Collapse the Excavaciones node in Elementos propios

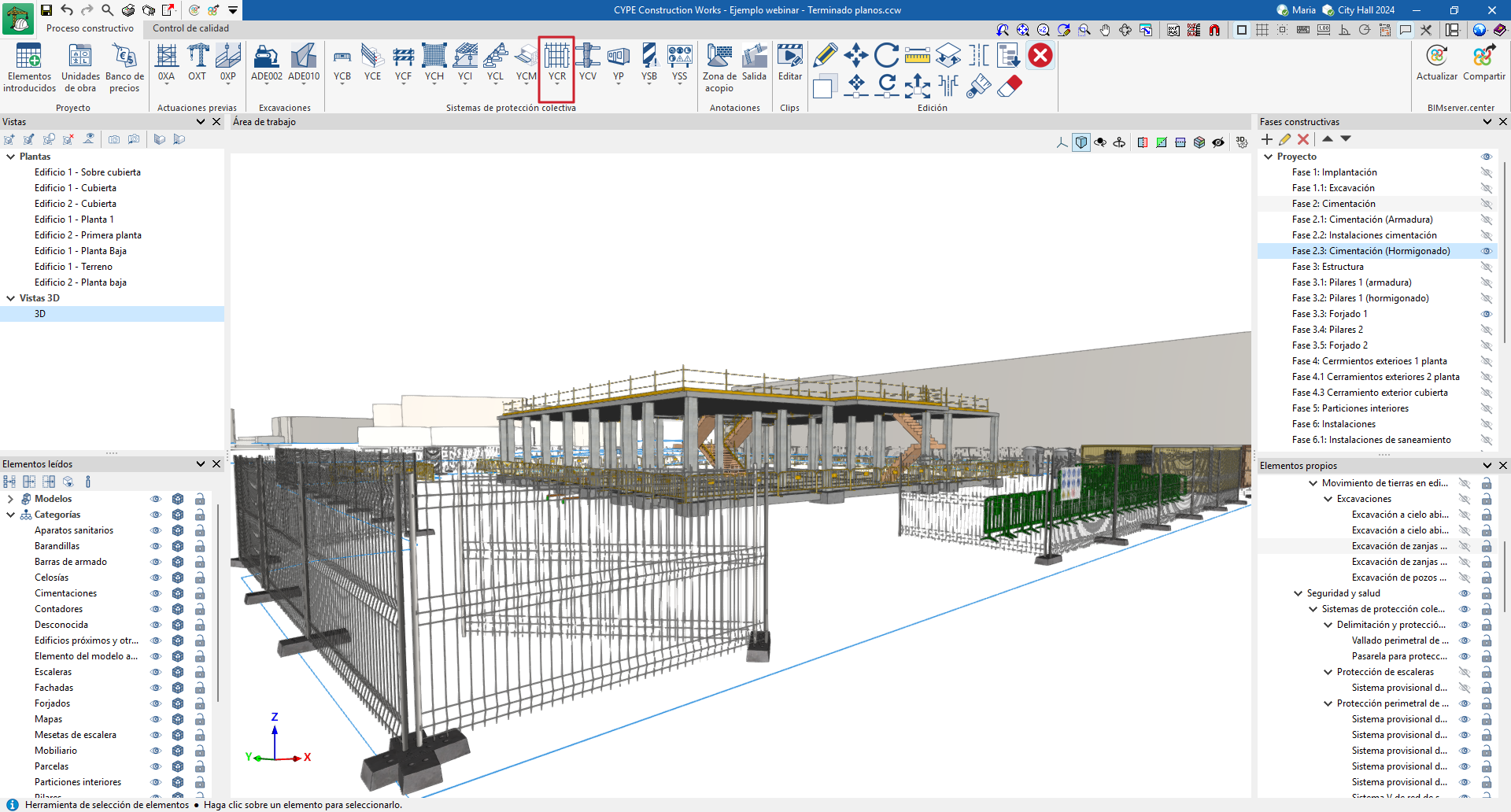pyautogui.click(x=1328, y=499)
